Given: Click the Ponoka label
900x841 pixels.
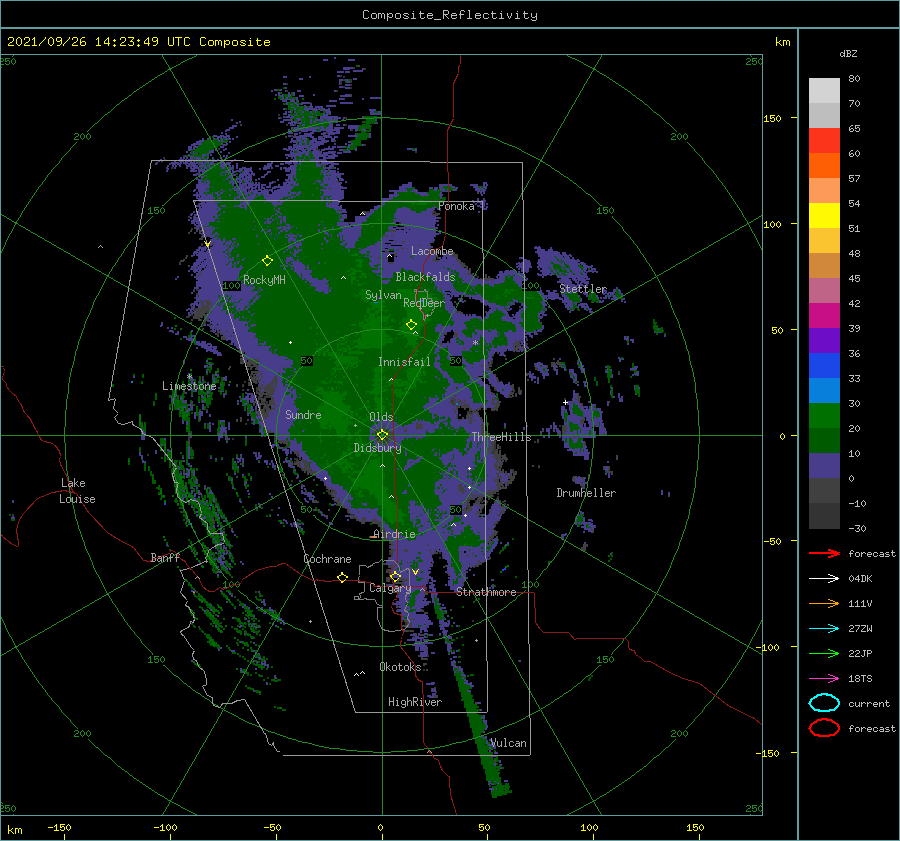Looking at the screenshot, I should (x=456, y=206).
